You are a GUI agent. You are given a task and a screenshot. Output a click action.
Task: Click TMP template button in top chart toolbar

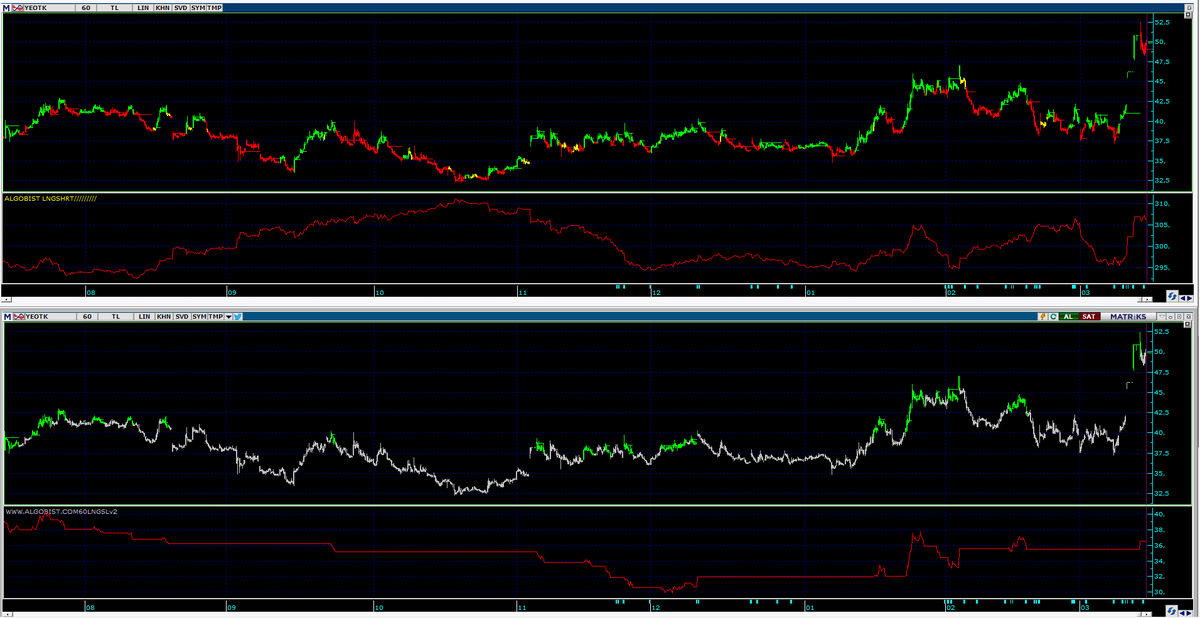tap(214, 8)
